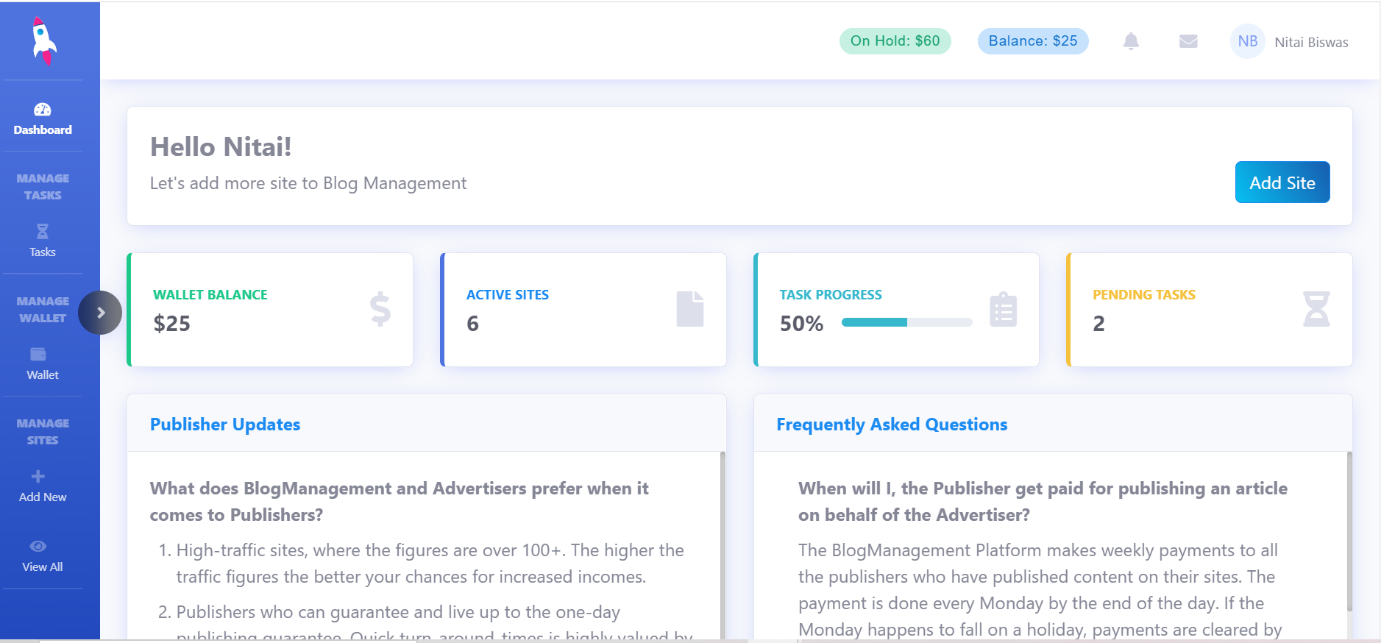
Task: Click ACTIVE SITES card label
Action: [507, 295]
